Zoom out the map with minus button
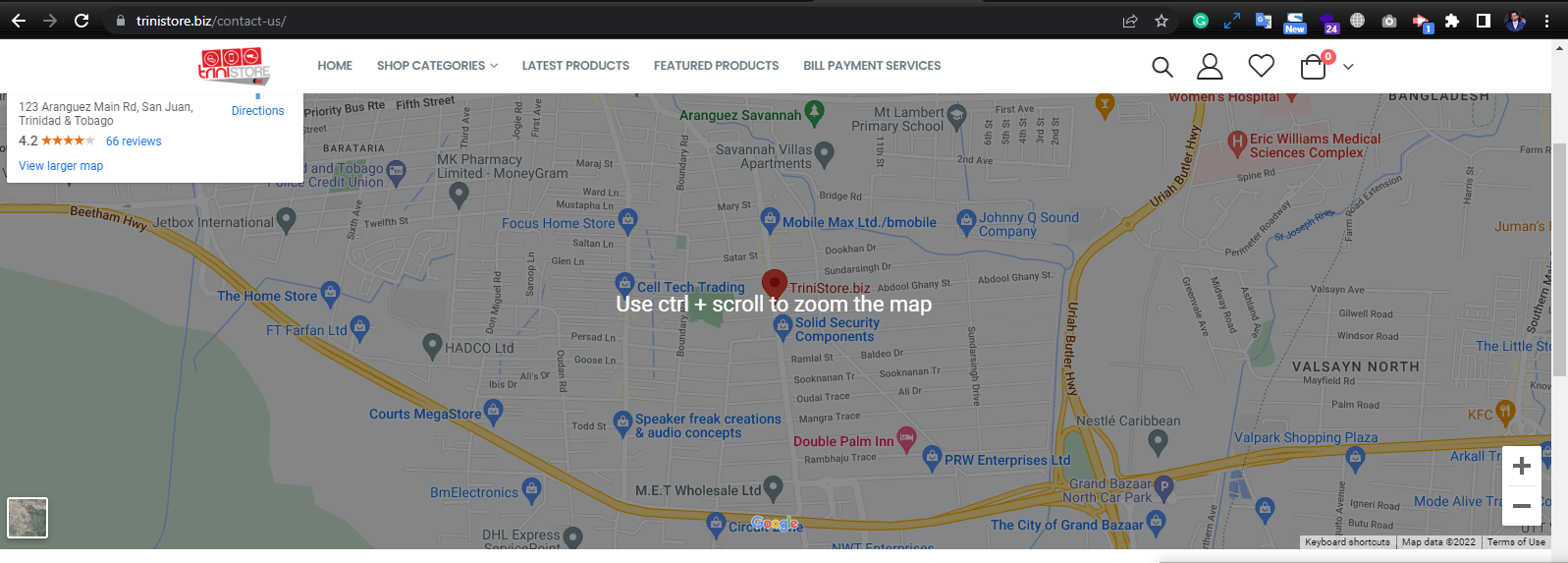The image size is (1568, 563). tap(1522, 506)
